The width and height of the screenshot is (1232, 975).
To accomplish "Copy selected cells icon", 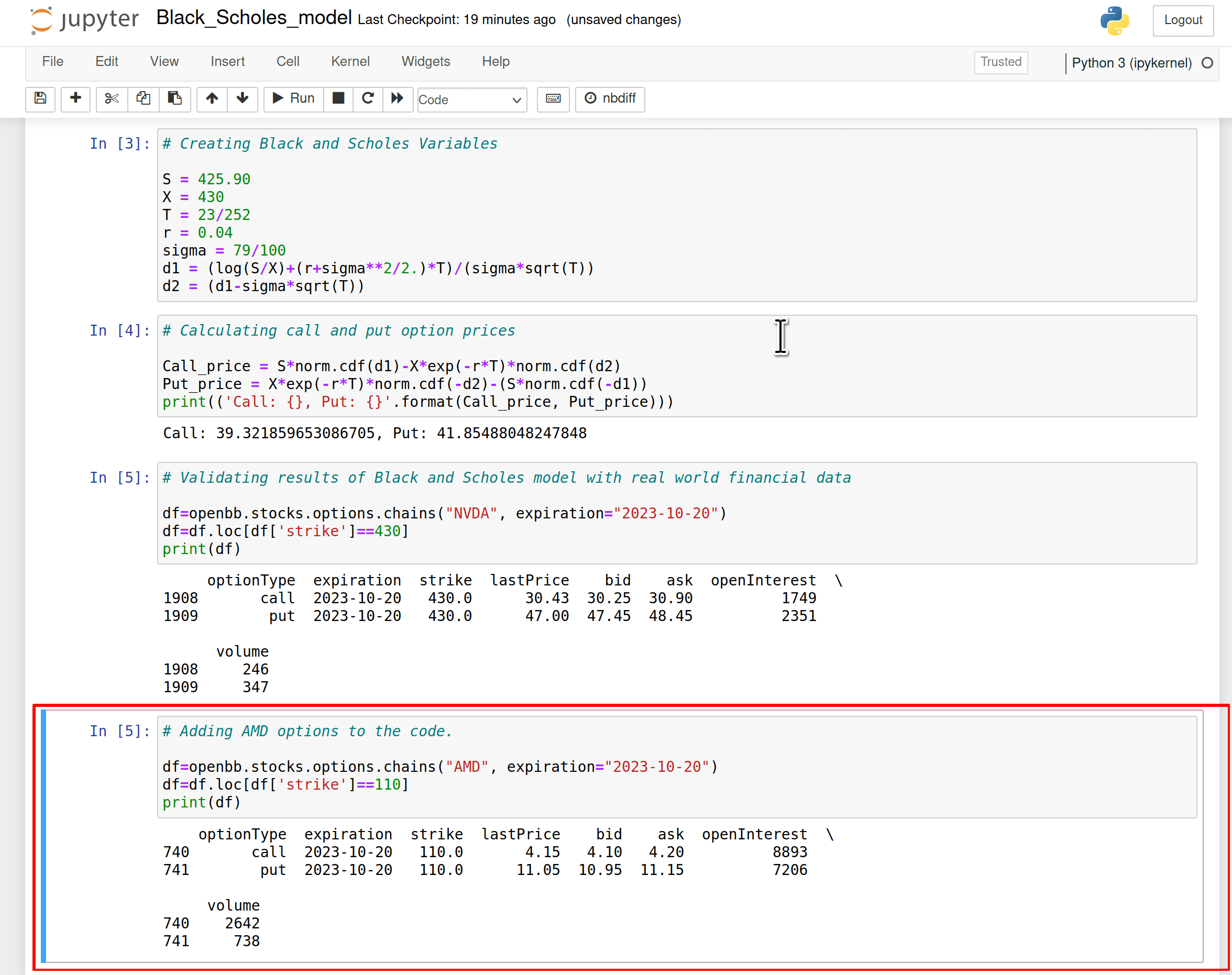I will (x=142, y=99).
